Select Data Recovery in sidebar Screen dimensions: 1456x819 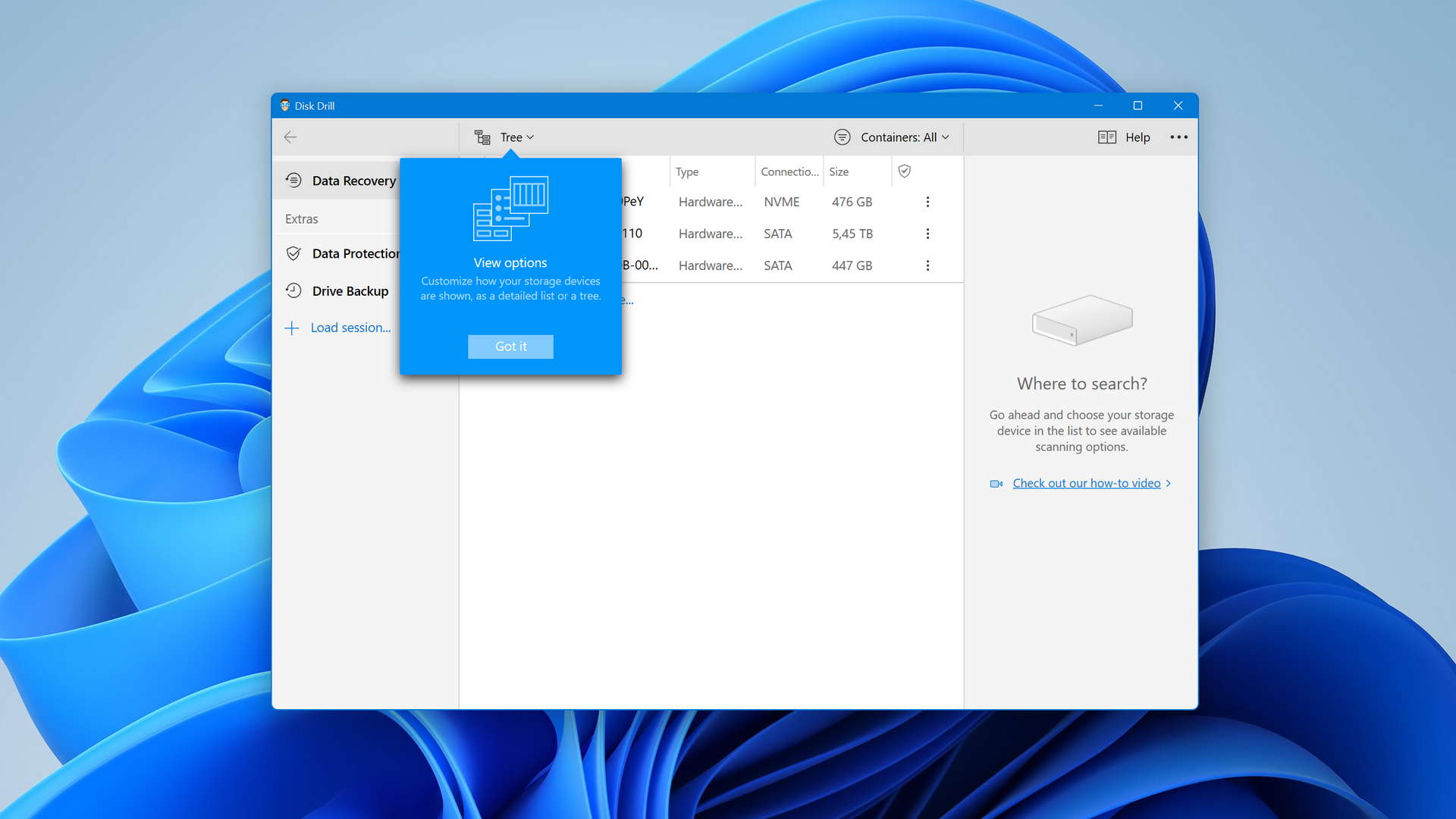(x=337, y=180)
